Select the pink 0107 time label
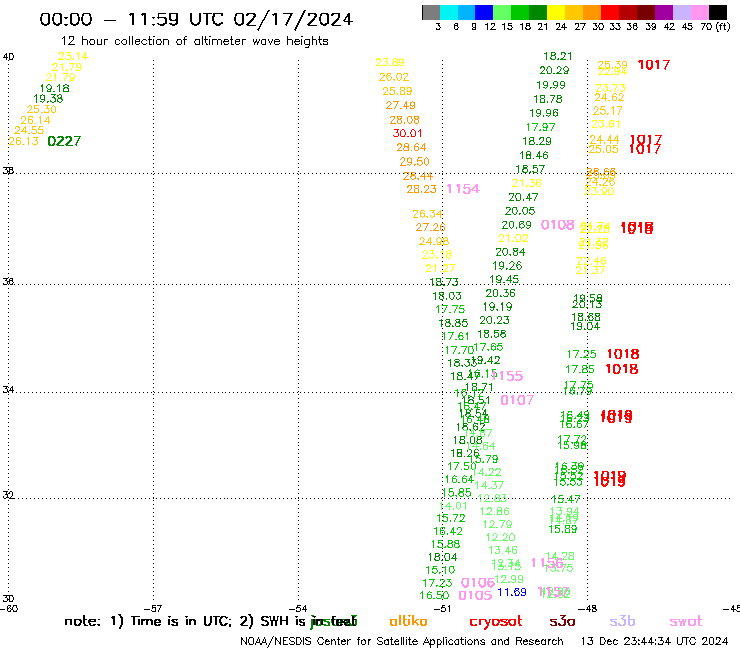 pyautogui.click(x=517, y=400)
